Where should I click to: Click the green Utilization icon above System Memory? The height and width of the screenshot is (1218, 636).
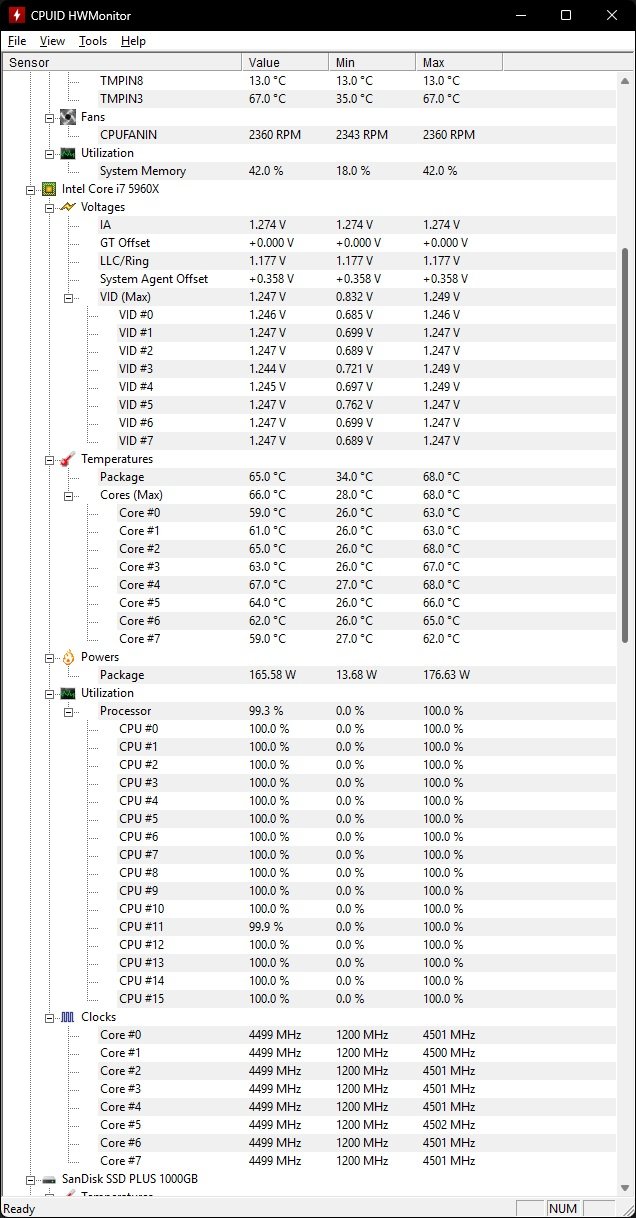coord(68,153)
